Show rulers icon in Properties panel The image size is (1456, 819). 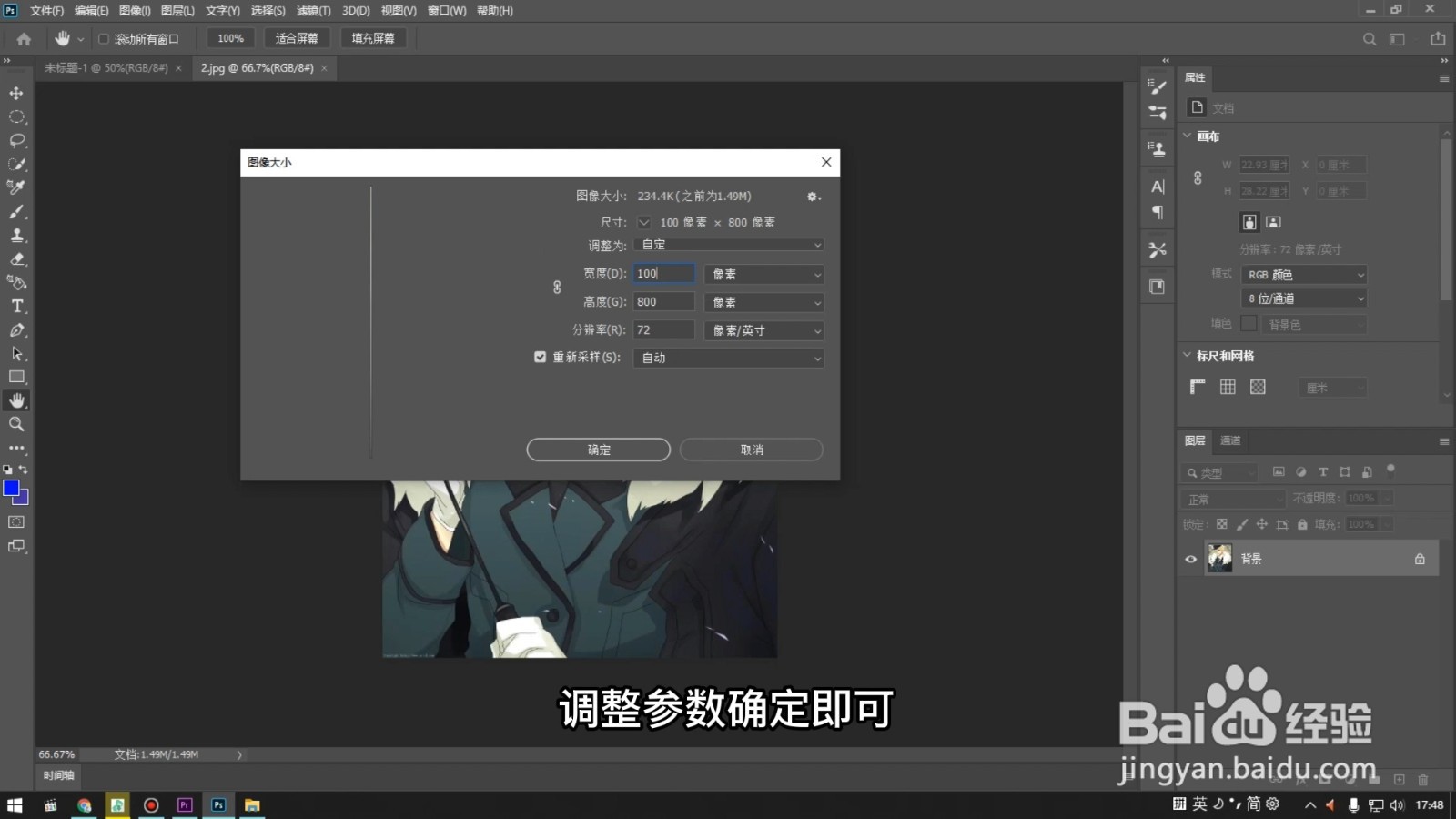click(x=1198, y=387)
